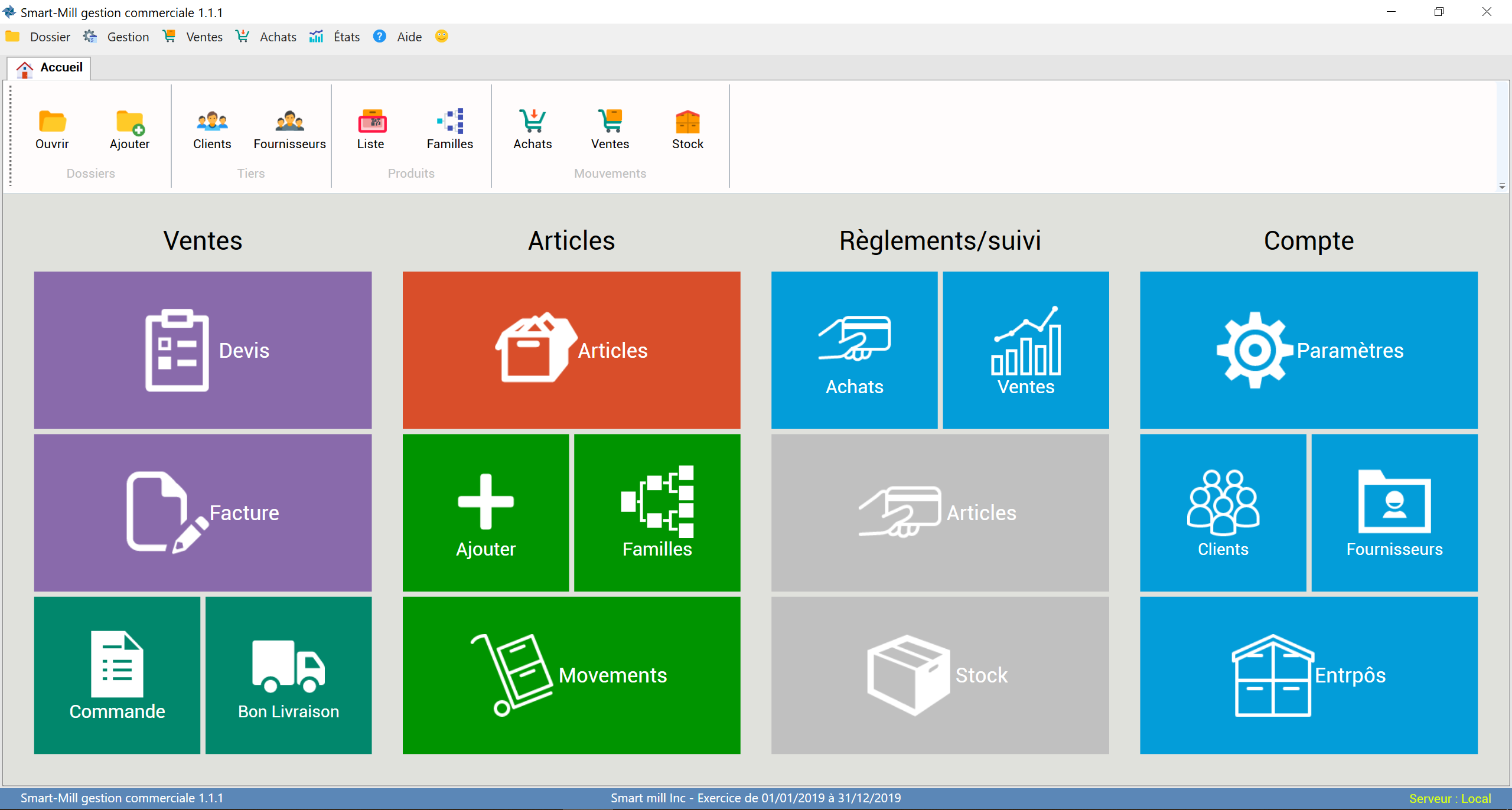Open the Movements trolley tile

coord(571,675)
